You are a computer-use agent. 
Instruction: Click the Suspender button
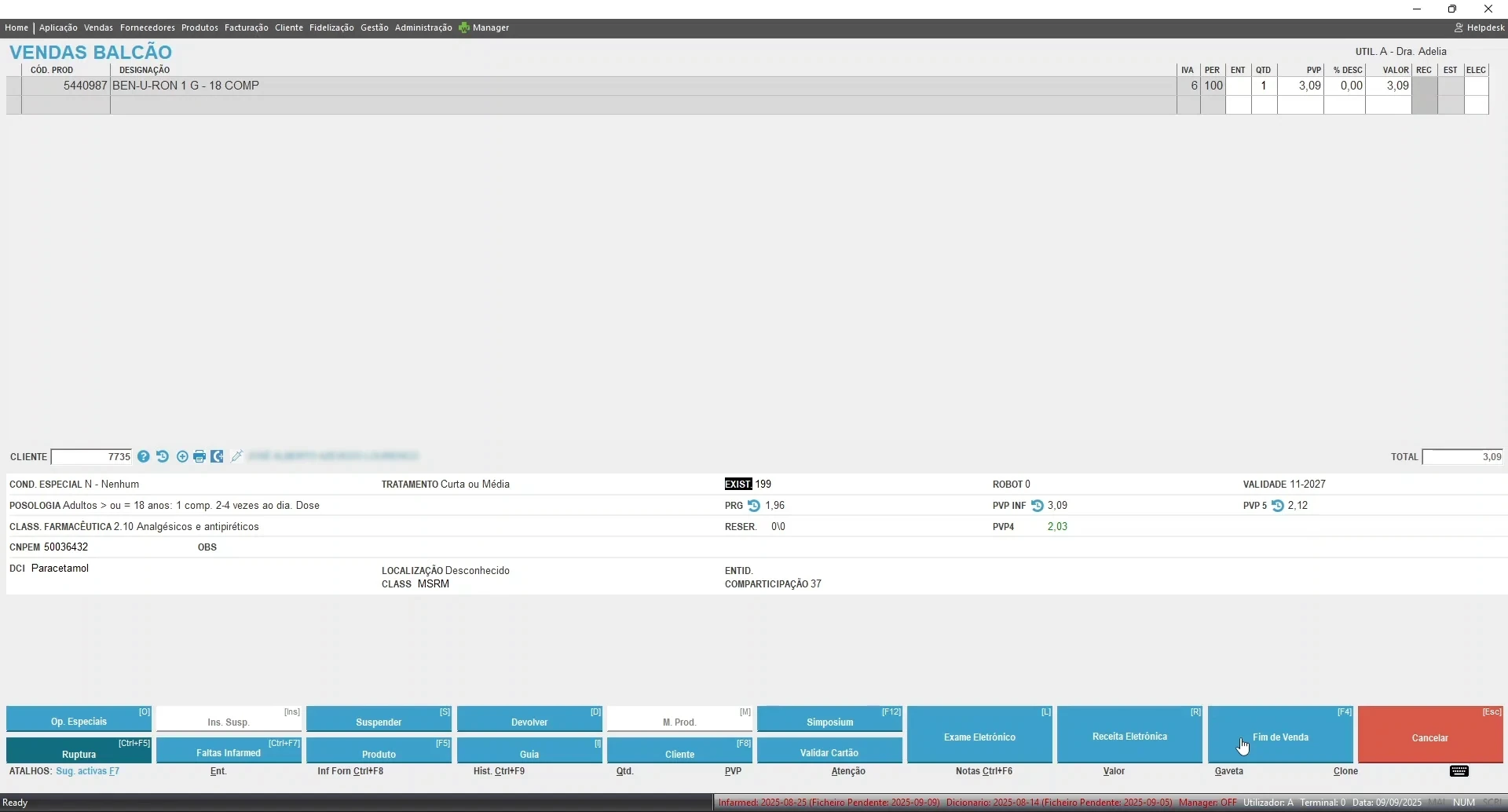tap(379, 721)
